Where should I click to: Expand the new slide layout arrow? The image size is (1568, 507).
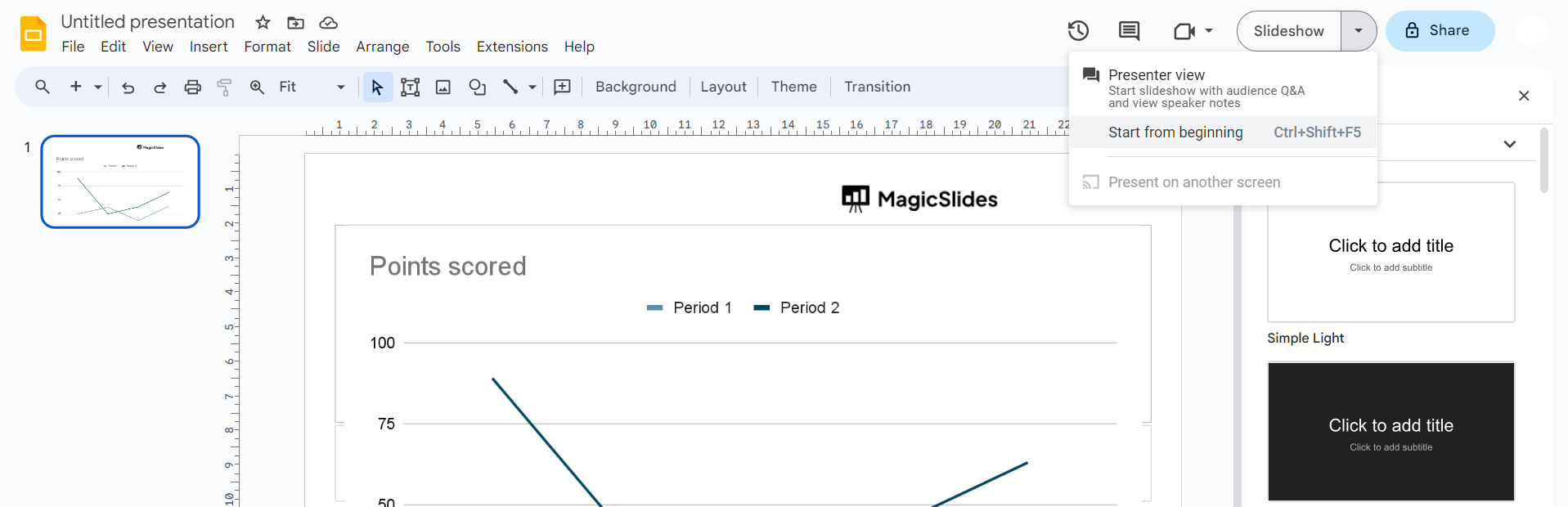(x=98, y=87)
